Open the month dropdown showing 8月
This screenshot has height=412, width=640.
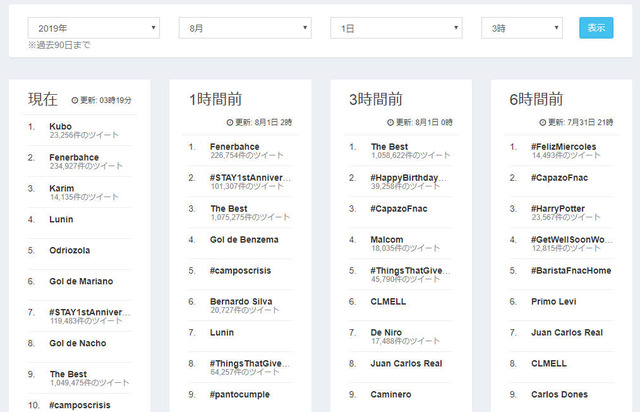(x=245, y=28)
